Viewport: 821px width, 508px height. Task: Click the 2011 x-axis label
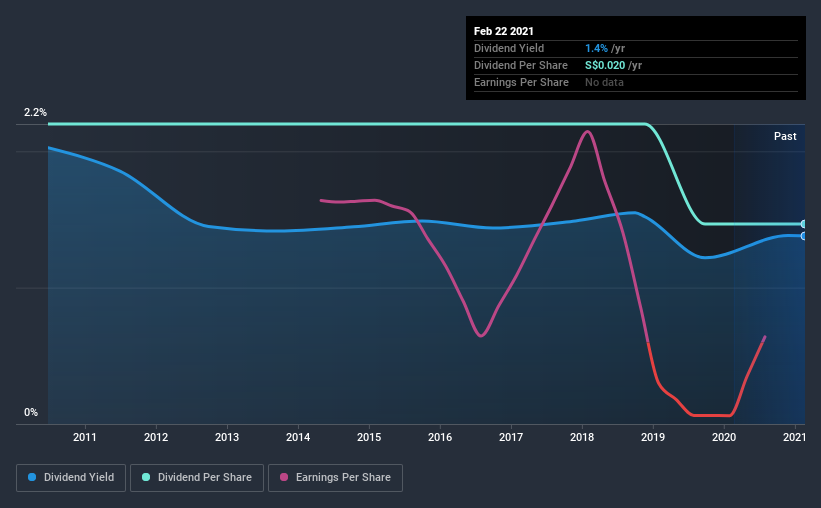(x=85, y=437)
